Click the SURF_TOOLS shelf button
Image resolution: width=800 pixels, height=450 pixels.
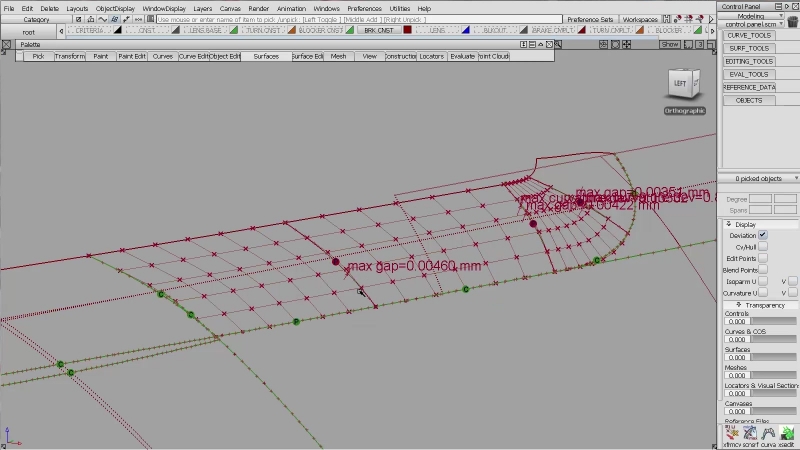point(749,48)
